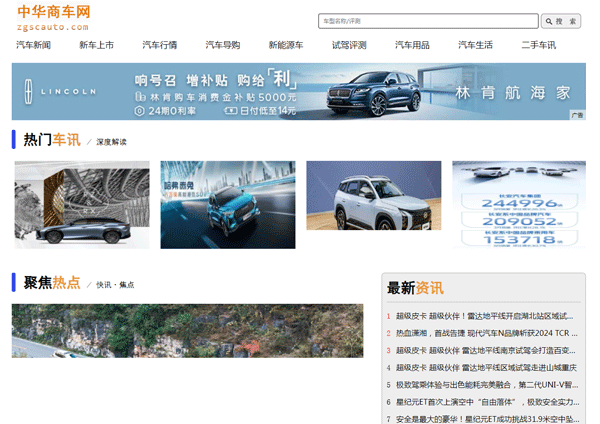Click the 最新资讯 panel heading
The image size is (600, 424).
[x=415, y=288]
